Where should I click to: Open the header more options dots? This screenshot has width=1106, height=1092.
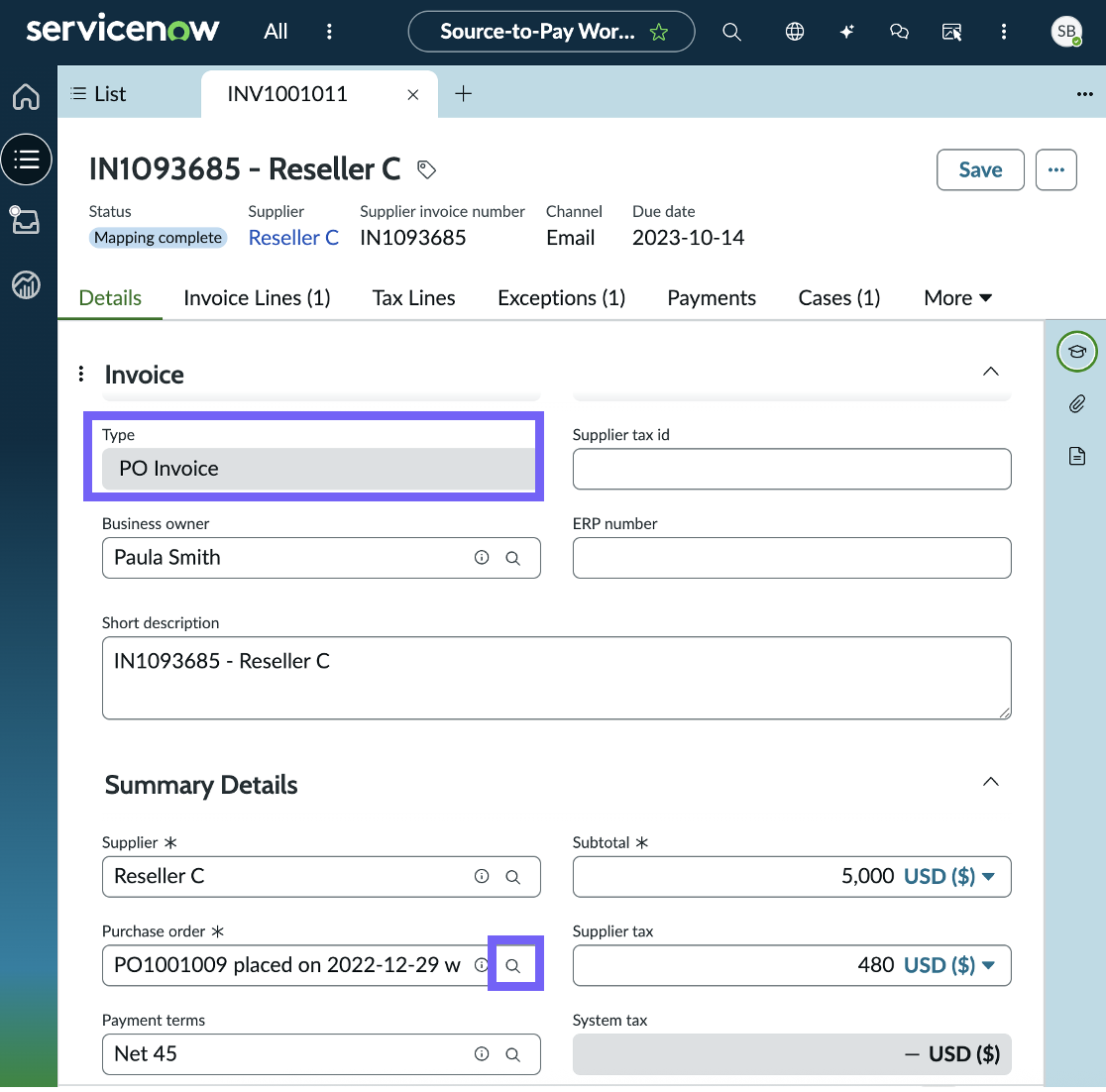click(x=1004, y=32)
